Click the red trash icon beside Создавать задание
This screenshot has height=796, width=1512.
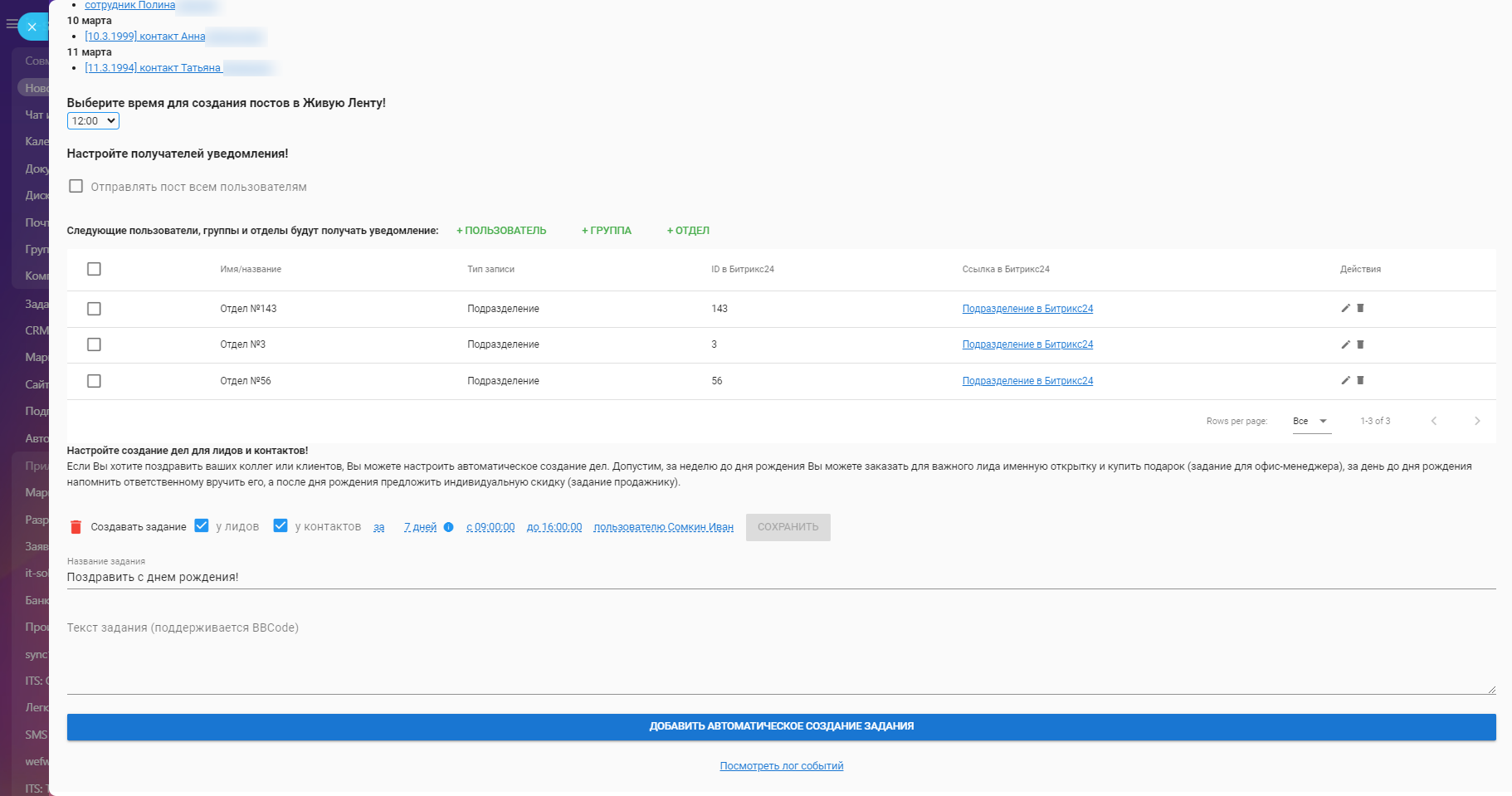(x=76, y=527)
